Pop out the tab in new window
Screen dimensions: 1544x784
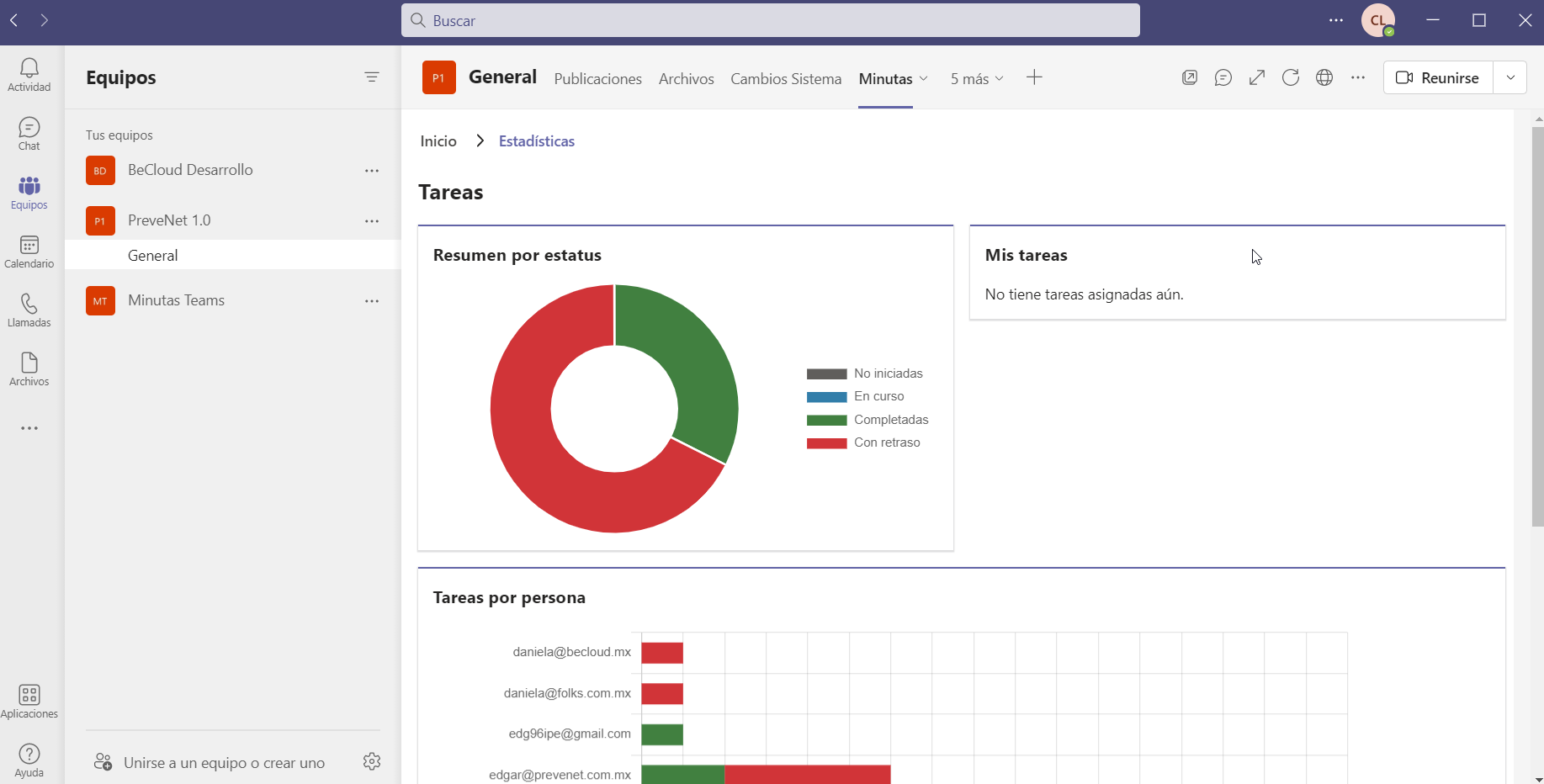click(1190, 77)
